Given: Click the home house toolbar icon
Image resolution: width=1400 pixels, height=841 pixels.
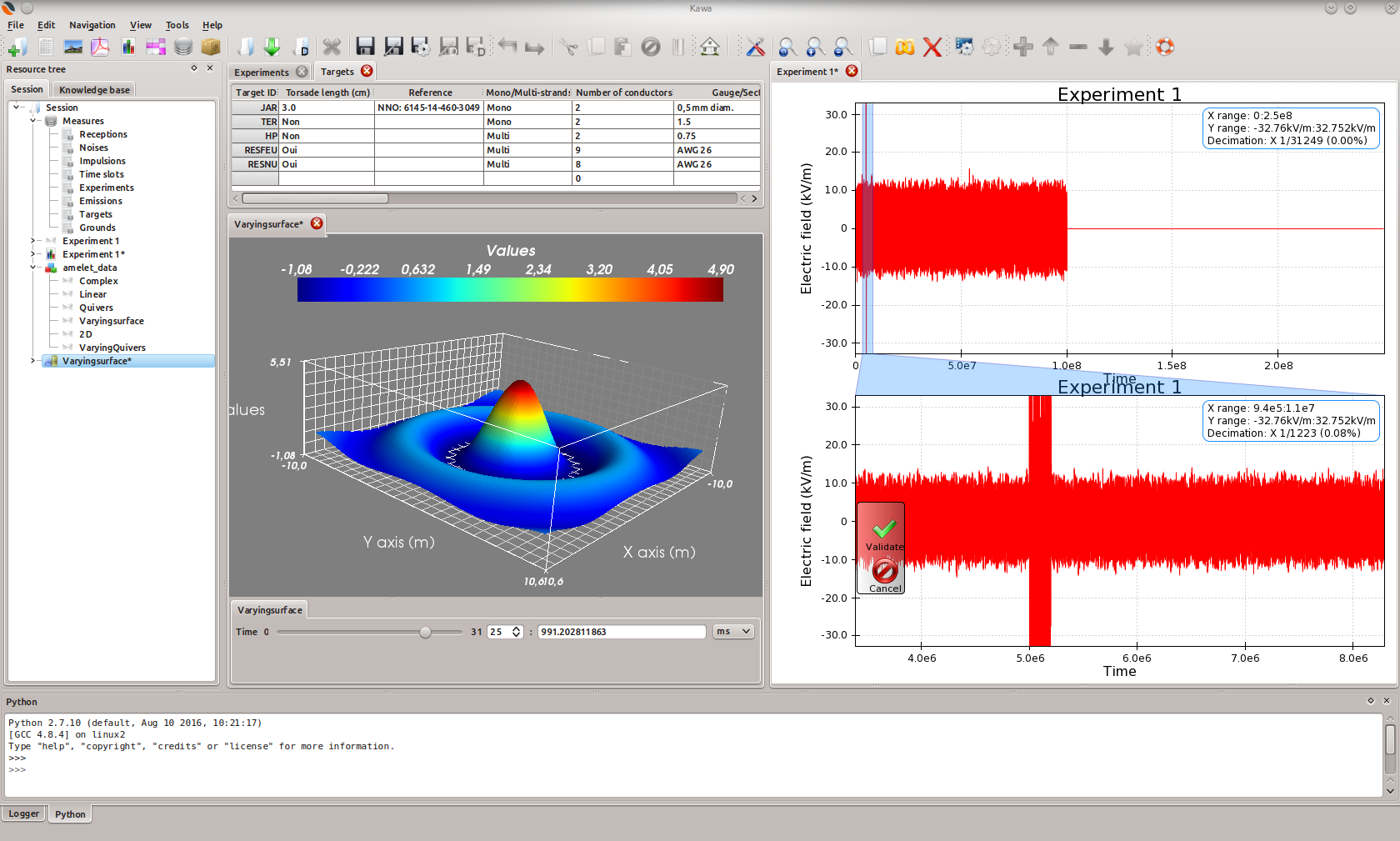Looking at the screenshot, I should pos(709,47).
